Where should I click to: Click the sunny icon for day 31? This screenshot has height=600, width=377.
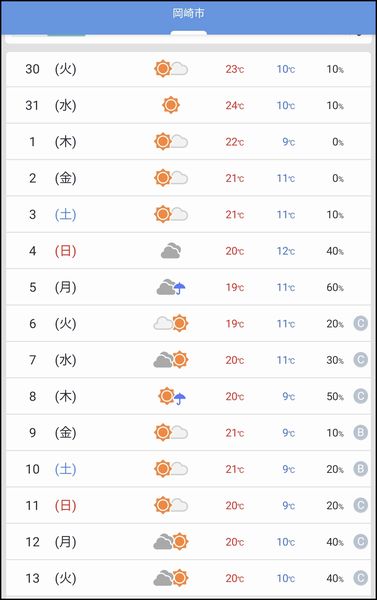171,105
